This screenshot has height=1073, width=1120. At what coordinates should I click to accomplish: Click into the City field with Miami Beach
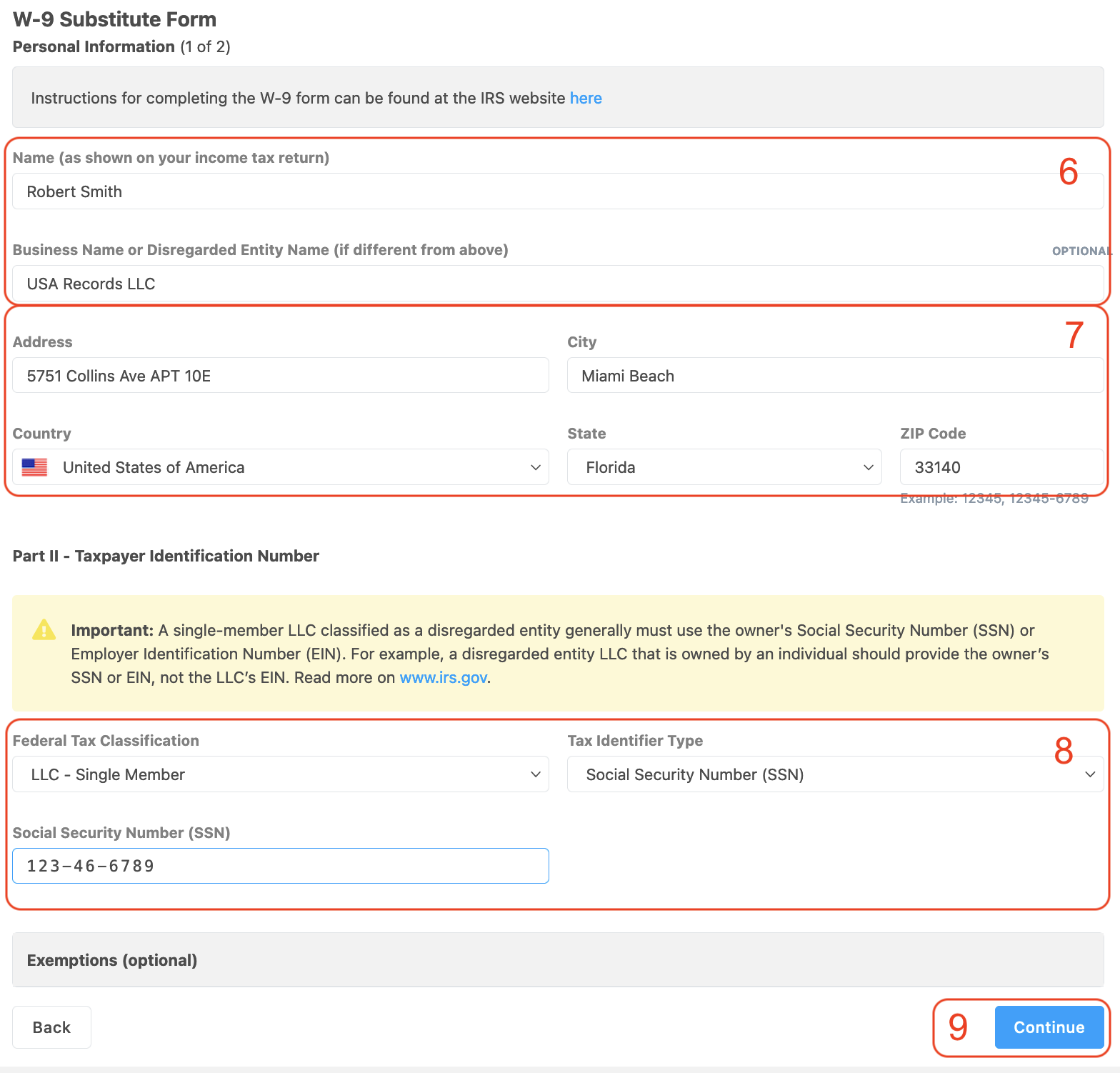tap(834, 376)
